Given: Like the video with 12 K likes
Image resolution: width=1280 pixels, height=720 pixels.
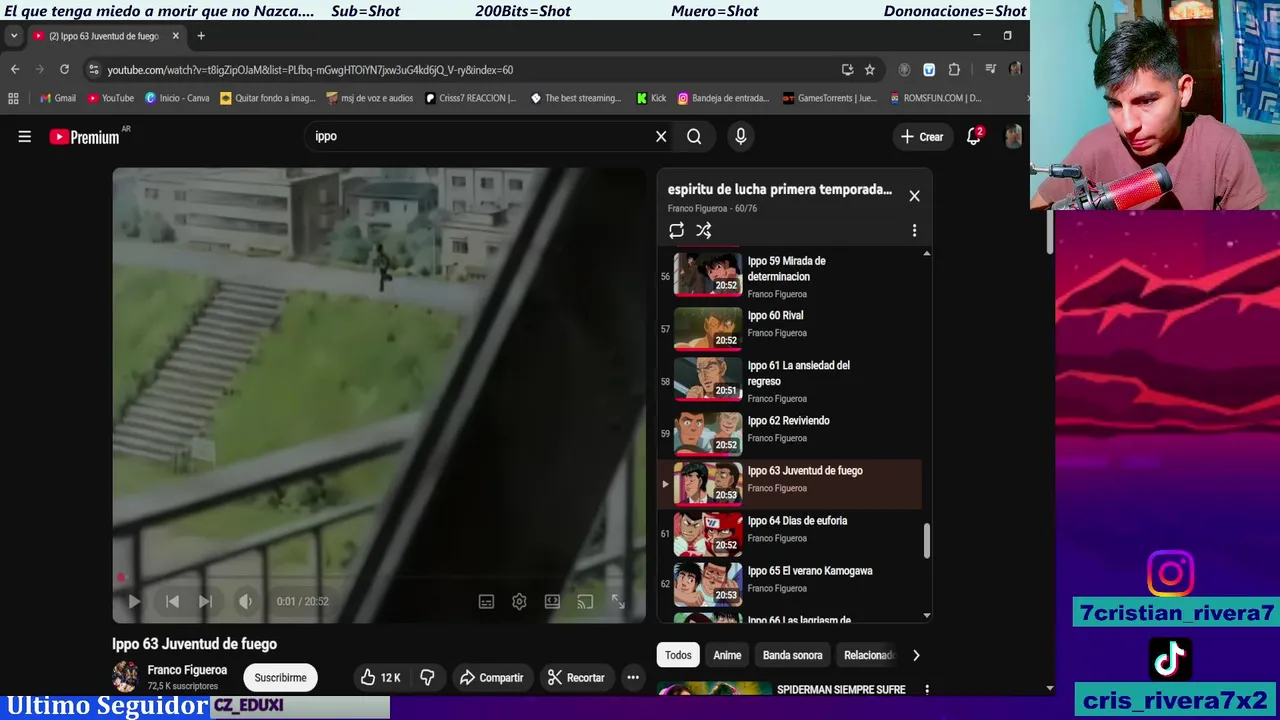Looking at the screenshot, I should 381,677.
